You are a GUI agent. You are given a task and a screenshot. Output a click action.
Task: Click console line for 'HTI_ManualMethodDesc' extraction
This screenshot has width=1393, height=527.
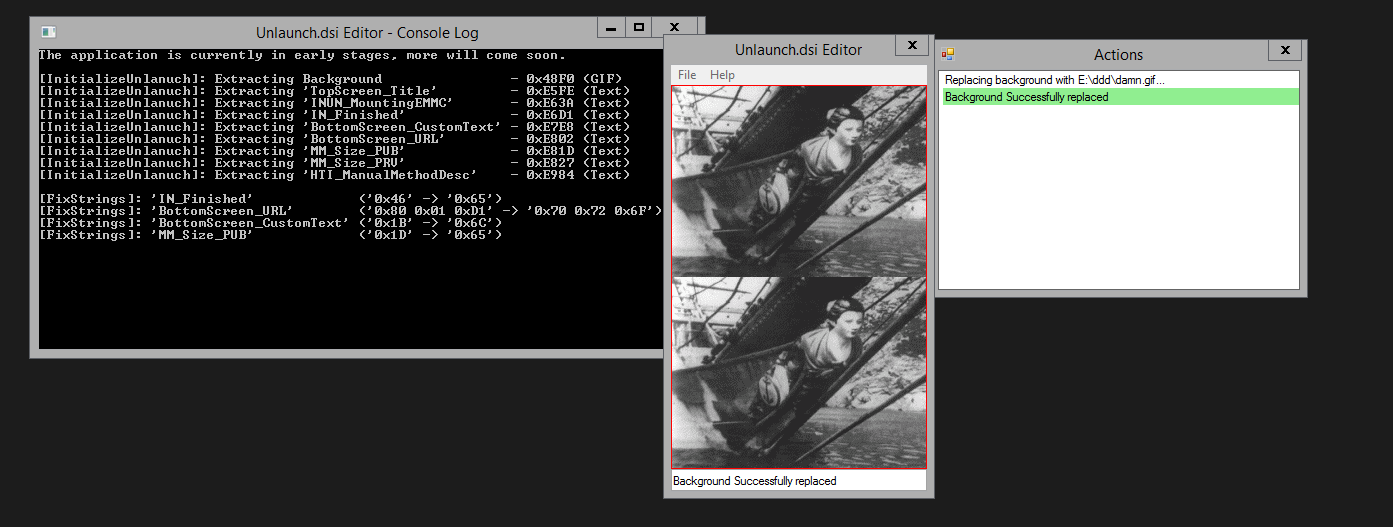click(x=335, y=175)
